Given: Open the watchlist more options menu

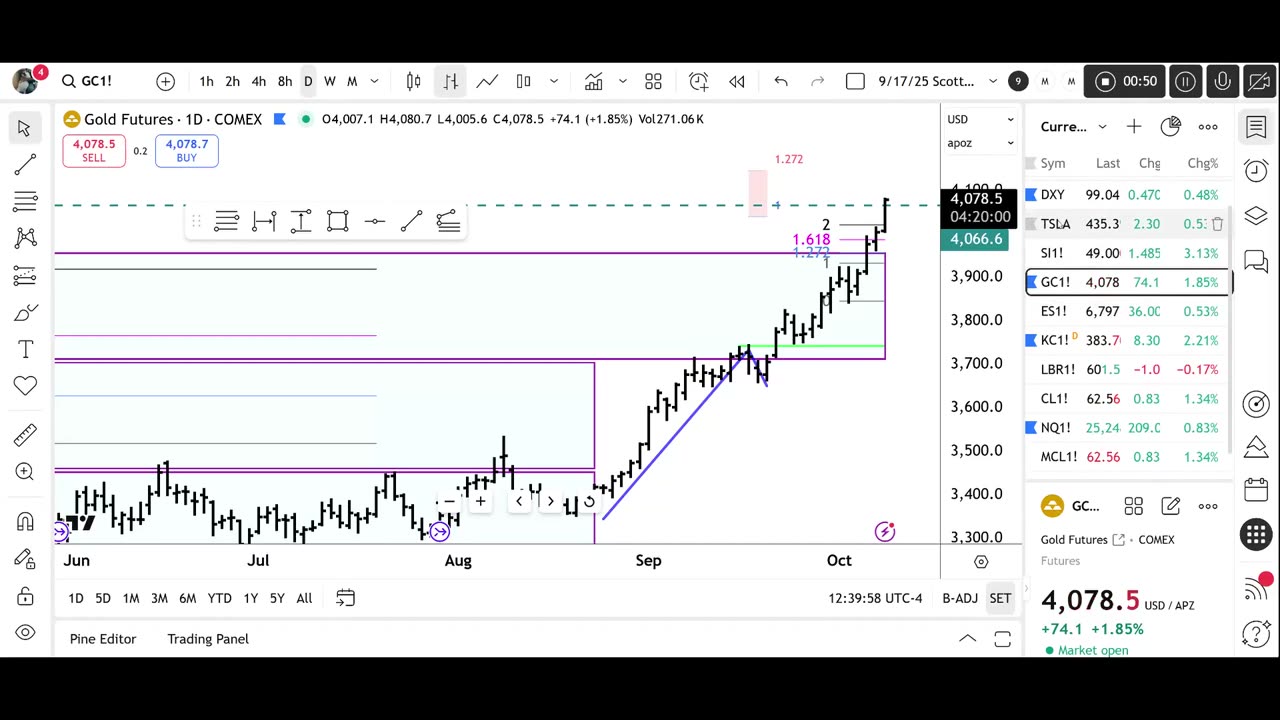Looking at the screenshot, I should point(1208,127).
